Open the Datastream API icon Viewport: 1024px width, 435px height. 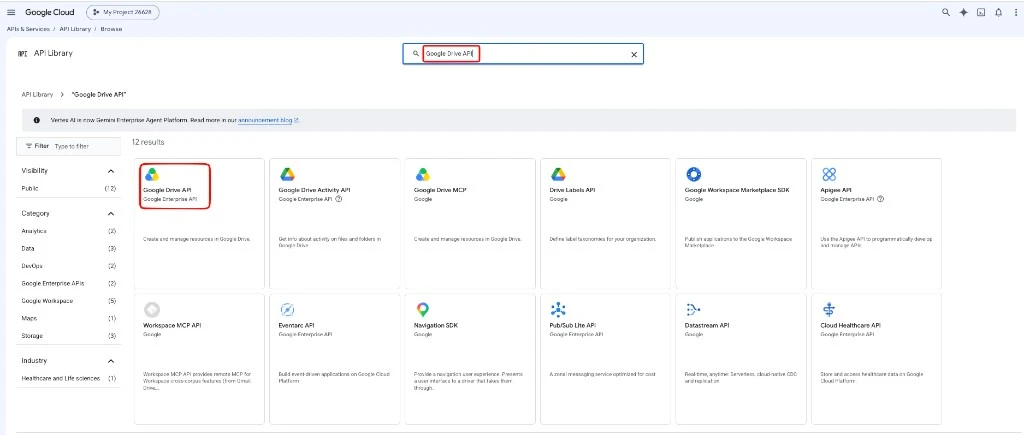pyautogui.click(x=693, y=310)
